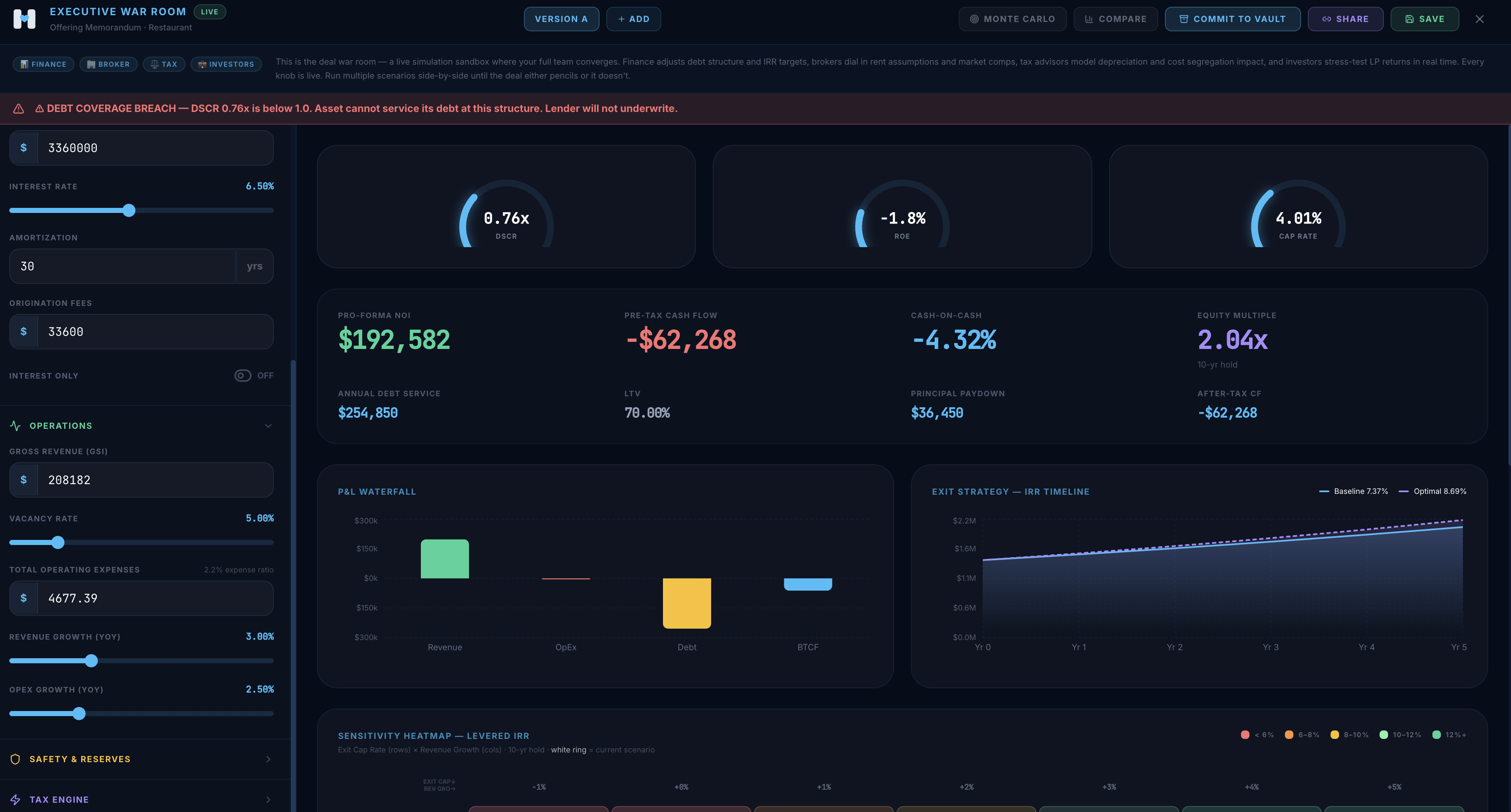Select the Broker role tab
The height and width of the screenshot is (812, 1511).
tap(109, 65)
